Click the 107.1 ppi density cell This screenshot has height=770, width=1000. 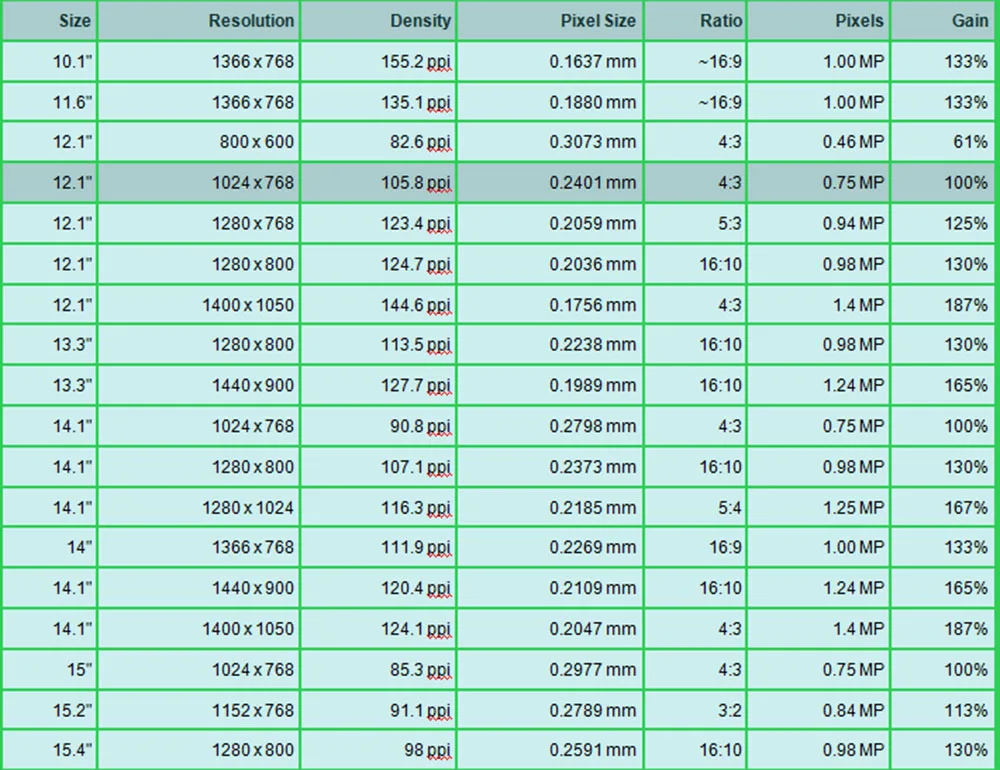pos(379,467)
